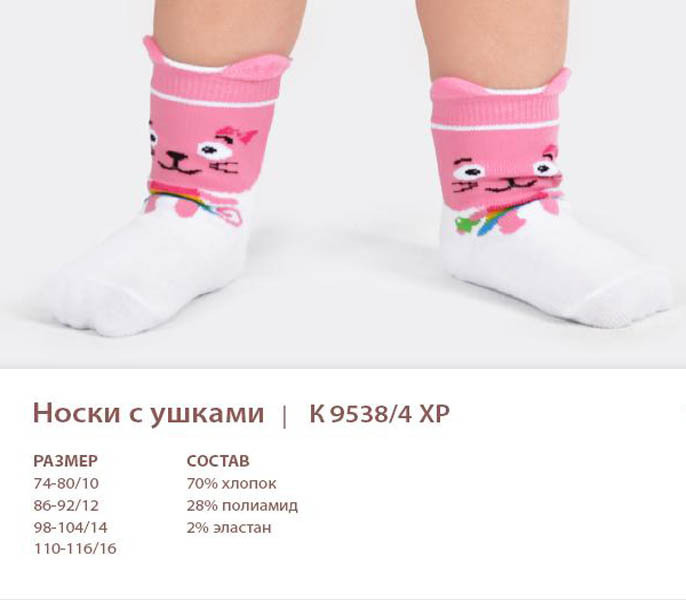The height and width of the screenshot is (600, 686).
Task: Click the "2% эластан" composition line
Action: pos(229,527)
